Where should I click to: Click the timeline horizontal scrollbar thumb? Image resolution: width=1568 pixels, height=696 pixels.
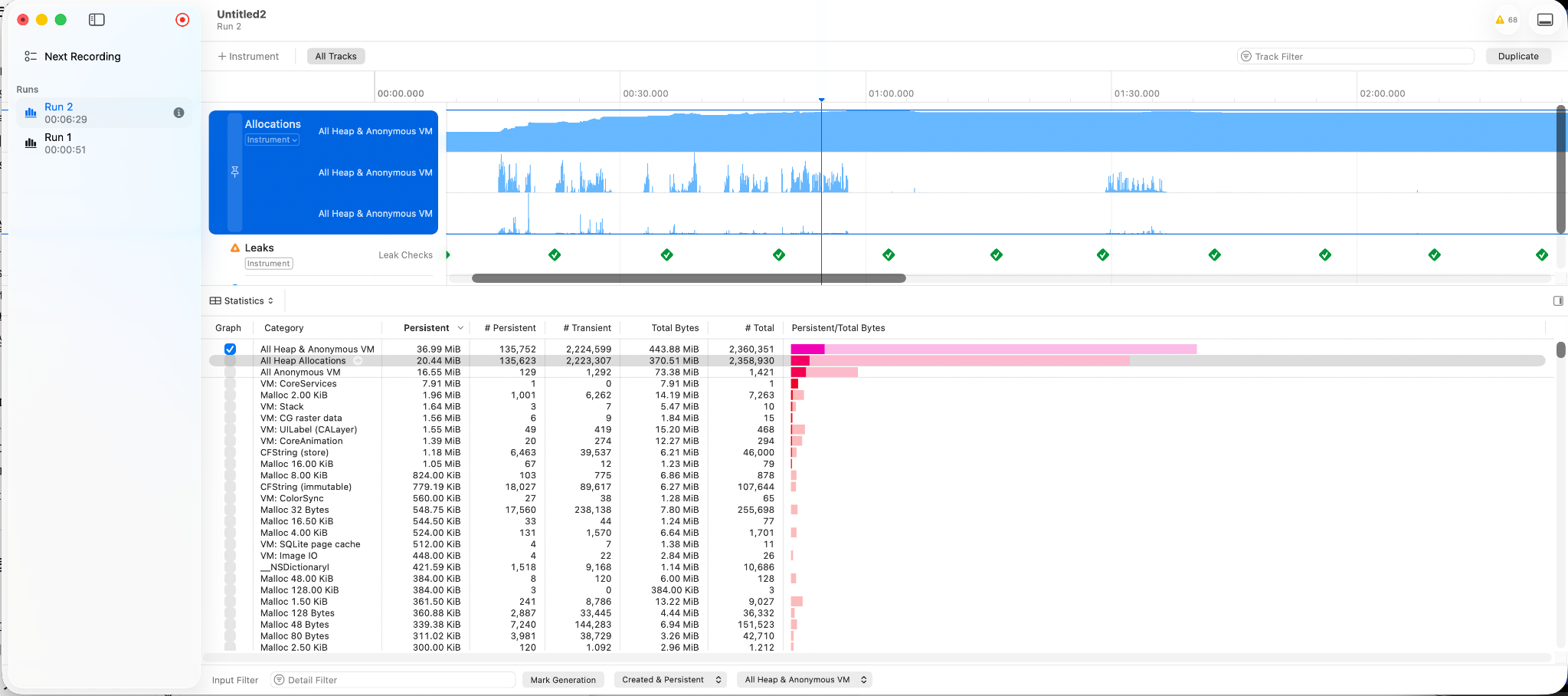click(689, 278)
